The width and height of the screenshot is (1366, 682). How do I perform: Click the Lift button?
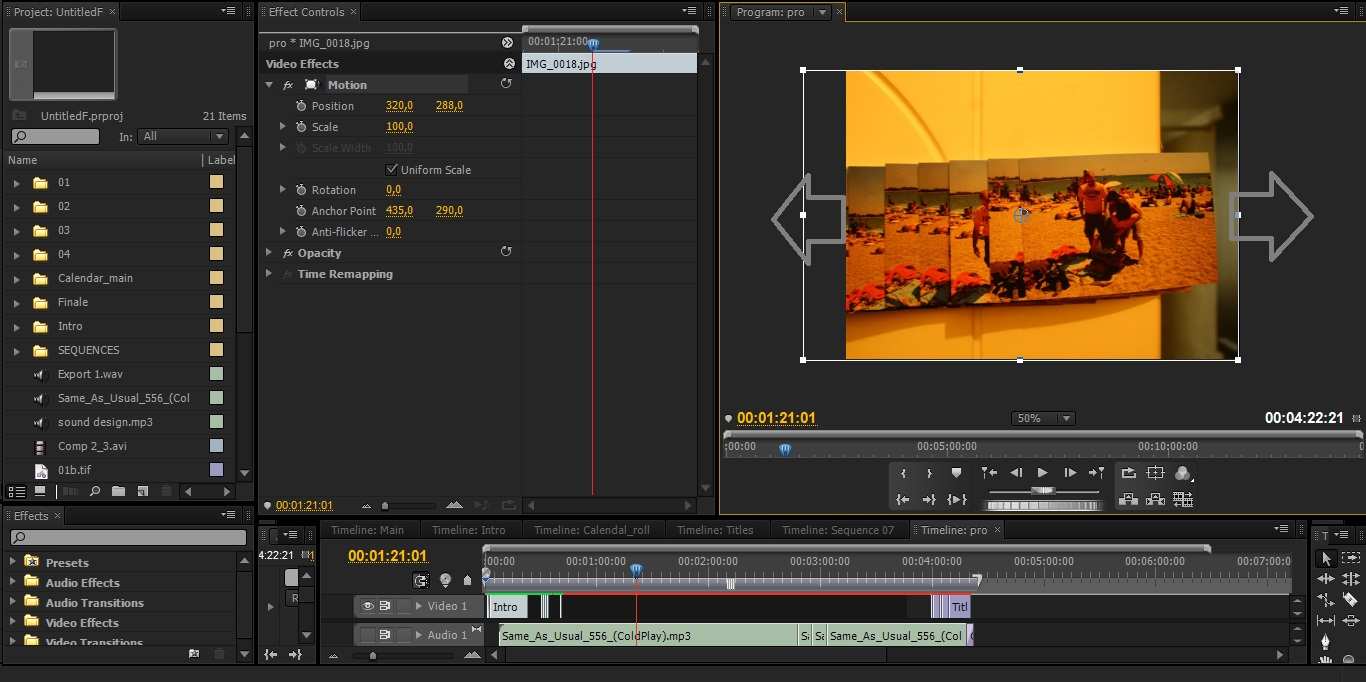(x=1129, y=499)
